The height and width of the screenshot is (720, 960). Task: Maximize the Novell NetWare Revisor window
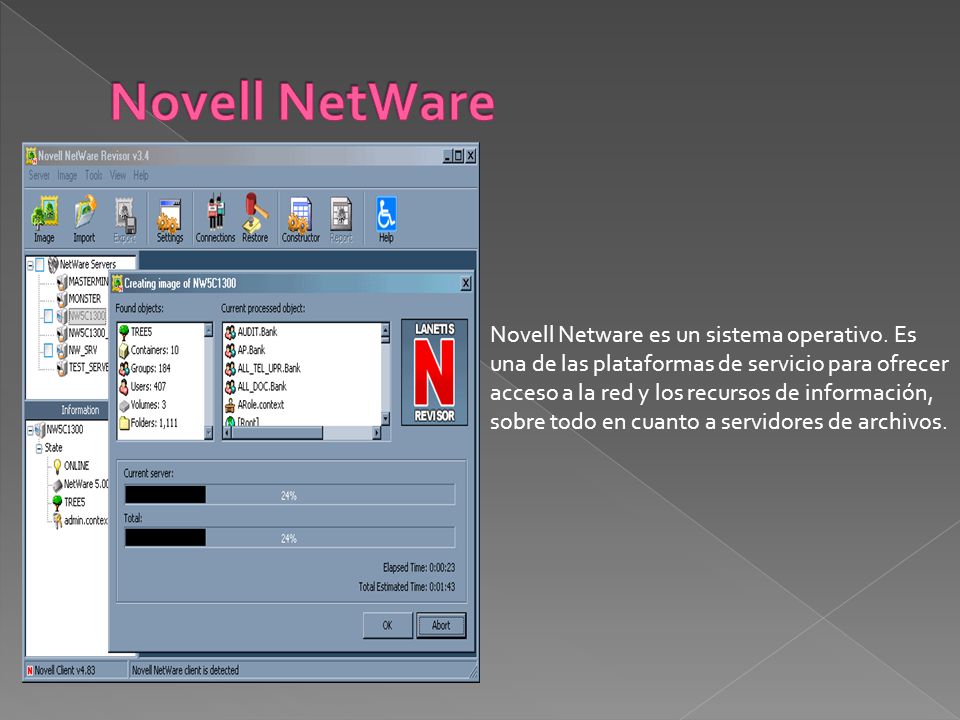[x=459, y=156]
